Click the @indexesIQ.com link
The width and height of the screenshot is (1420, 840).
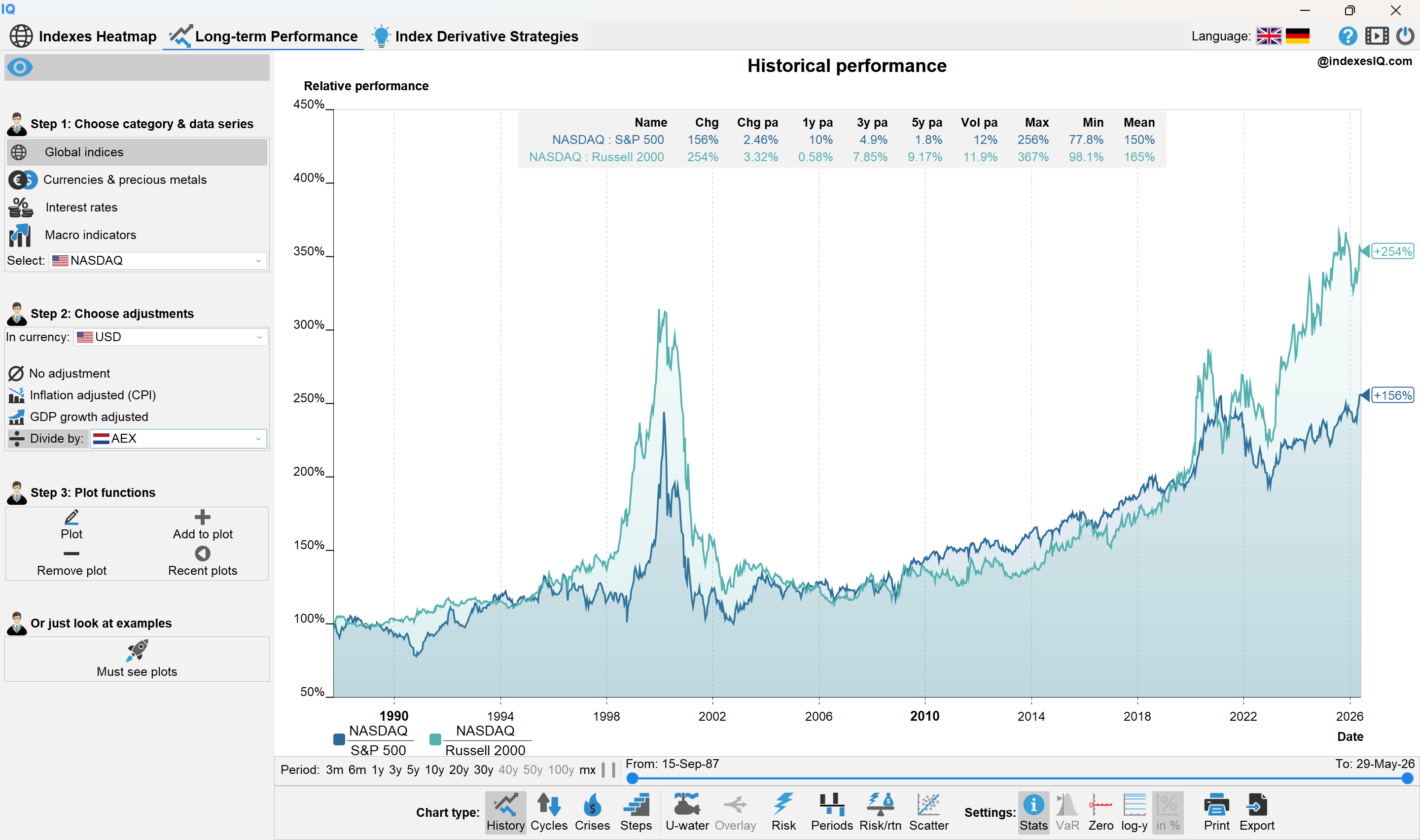(x=1365, y=61)
